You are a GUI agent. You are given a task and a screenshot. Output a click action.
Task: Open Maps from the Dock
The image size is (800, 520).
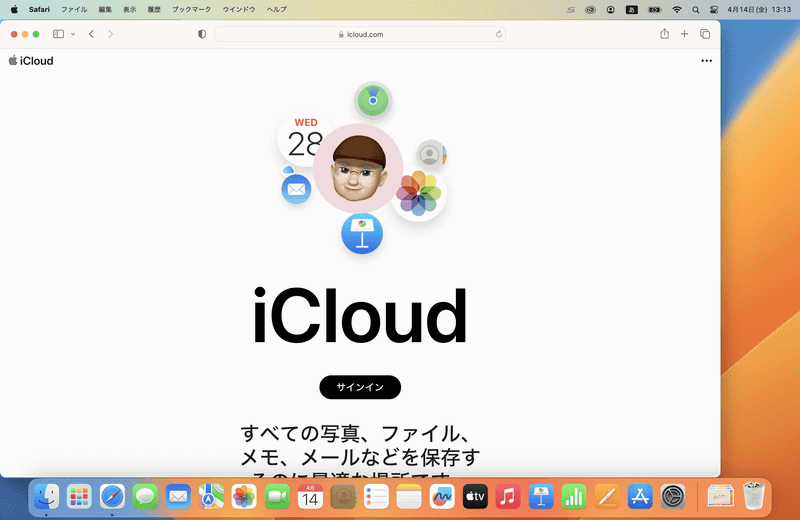click(211, 497)
